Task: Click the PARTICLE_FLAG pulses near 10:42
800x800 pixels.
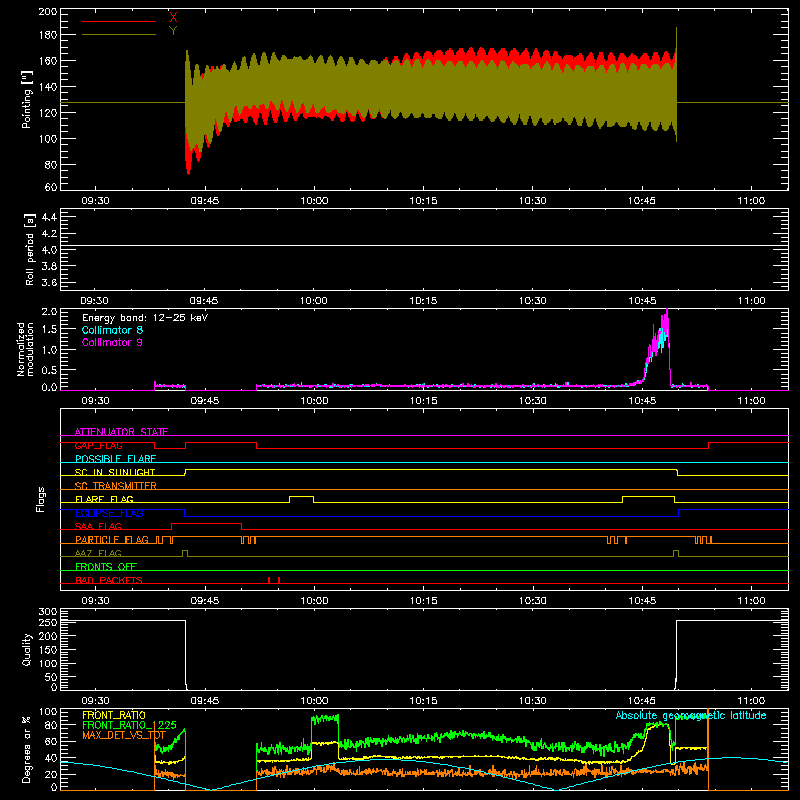Action: pyautogui.click(x=617, y=539)
